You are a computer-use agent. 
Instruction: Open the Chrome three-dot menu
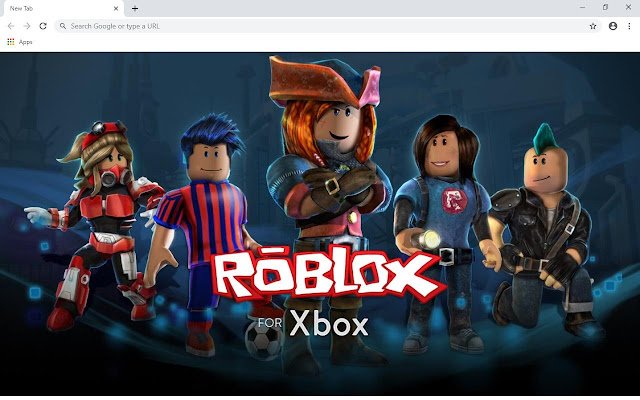click(629, 26)
